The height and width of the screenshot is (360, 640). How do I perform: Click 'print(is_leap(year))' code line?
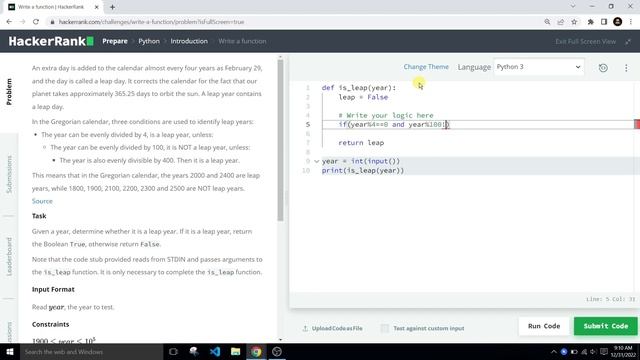(x=363, y=171)
